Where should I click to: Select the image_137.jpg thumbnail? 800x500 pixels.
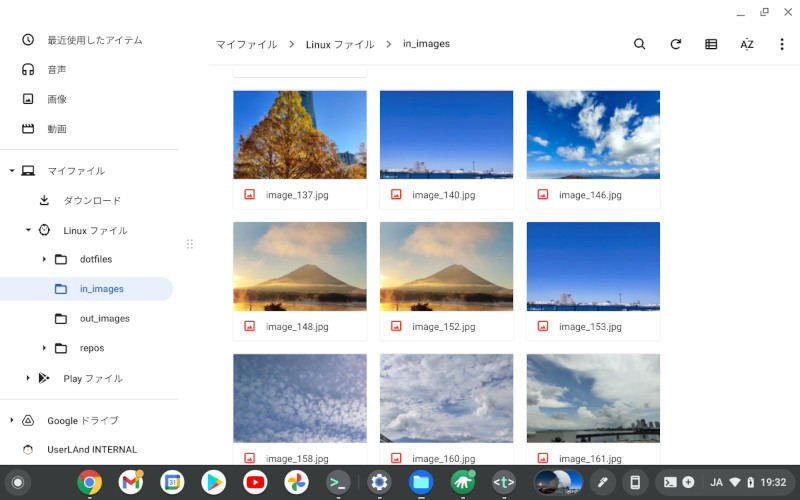(299, 135)
